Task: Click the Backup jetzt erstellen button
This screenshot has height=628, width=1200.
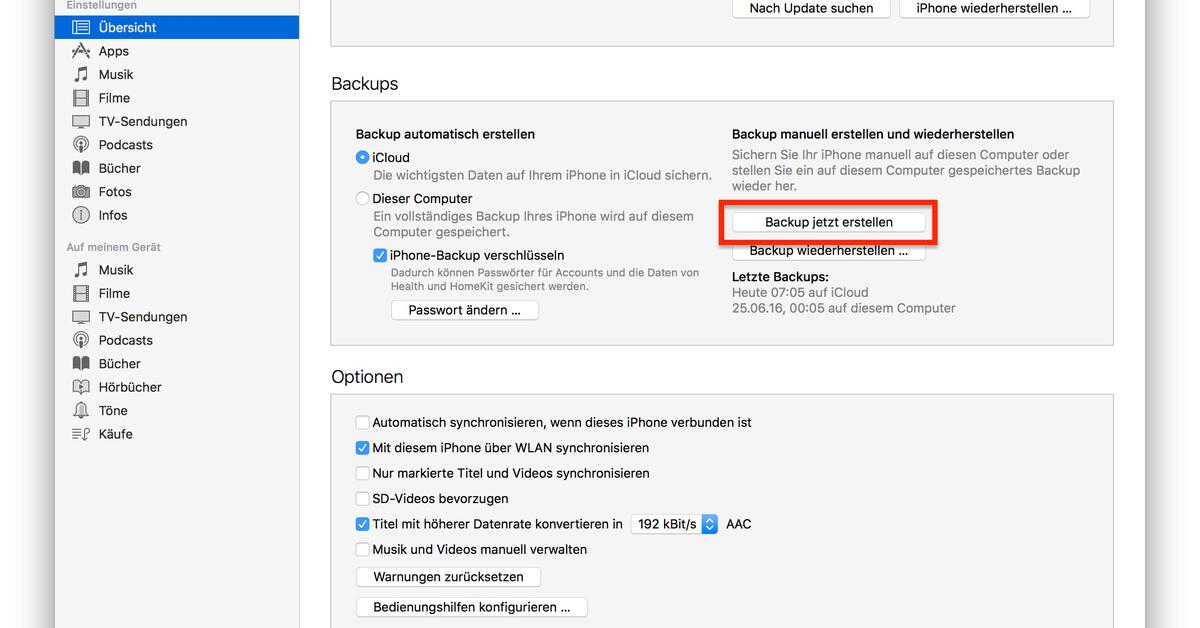Action: pyautogui.click(x=828, y=222)
